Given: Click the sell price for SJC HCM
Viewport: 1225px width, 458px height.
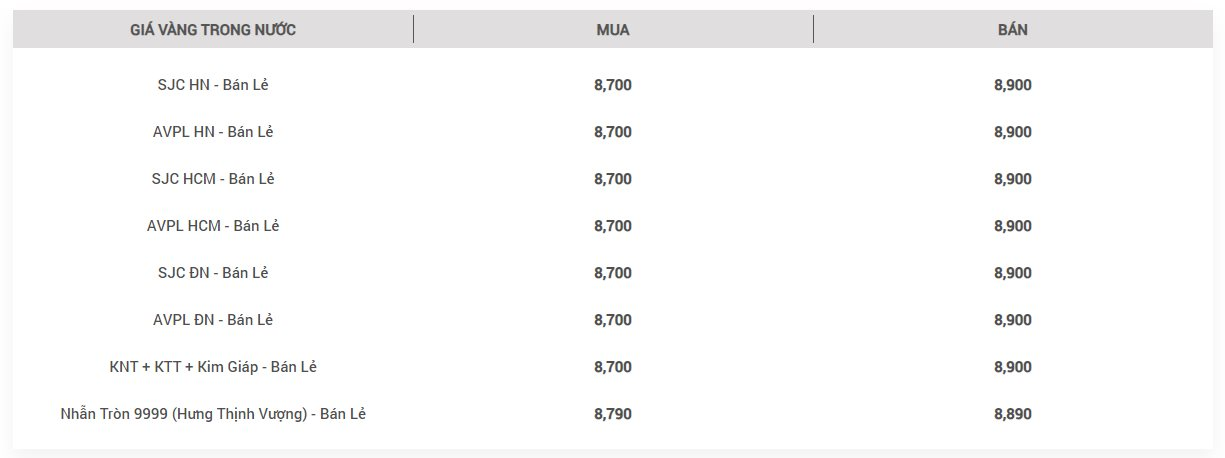Looking at the screenshot, I should 1013,179.
